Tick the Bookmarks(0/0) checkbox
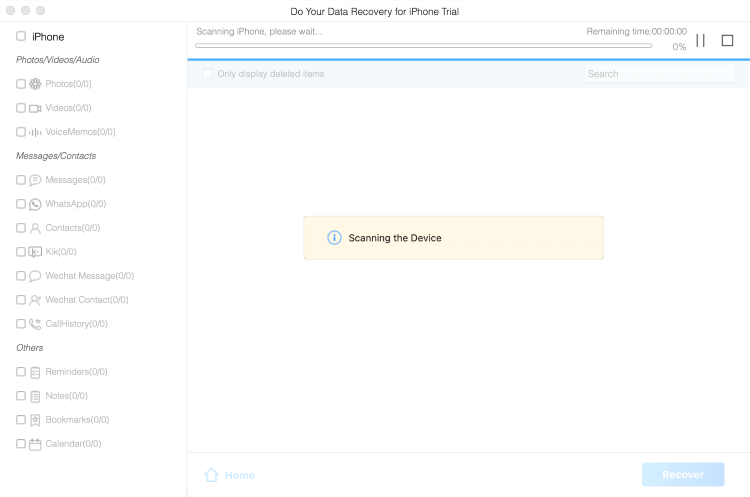Viewport: 750px width, 497px height. point(21,420)
